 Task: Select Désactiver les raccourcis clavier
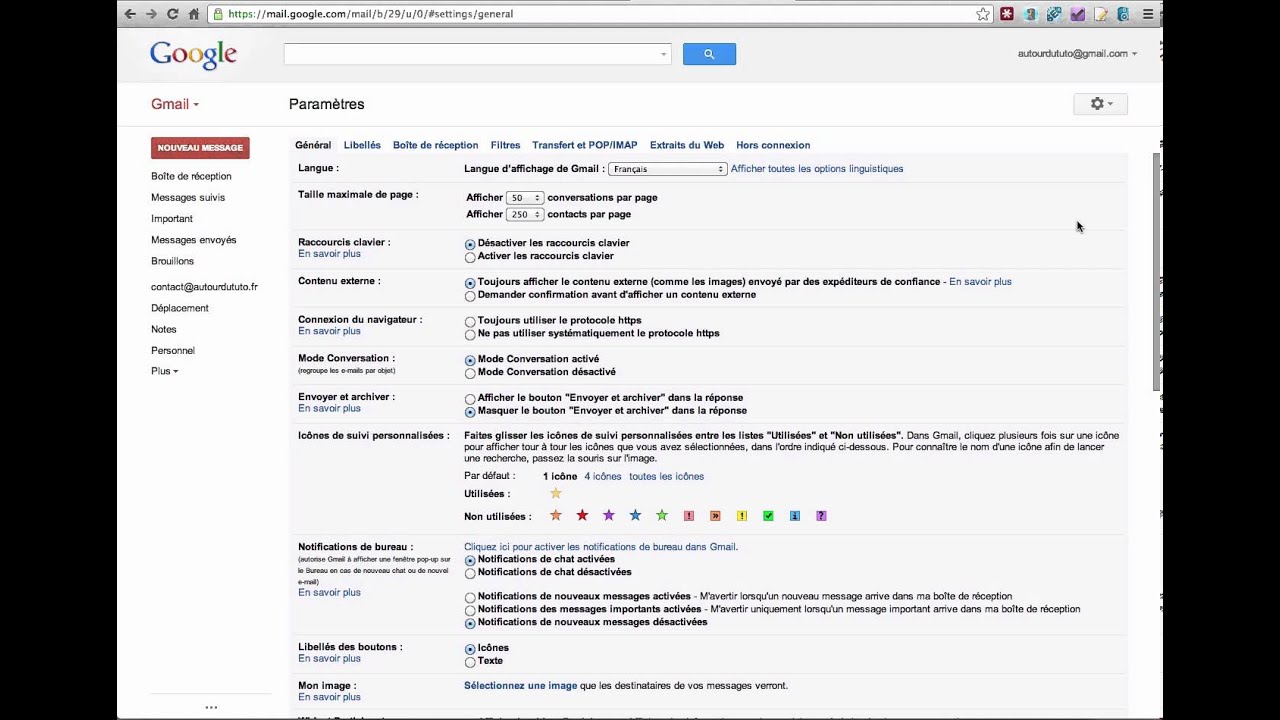(x=470, y=244)
